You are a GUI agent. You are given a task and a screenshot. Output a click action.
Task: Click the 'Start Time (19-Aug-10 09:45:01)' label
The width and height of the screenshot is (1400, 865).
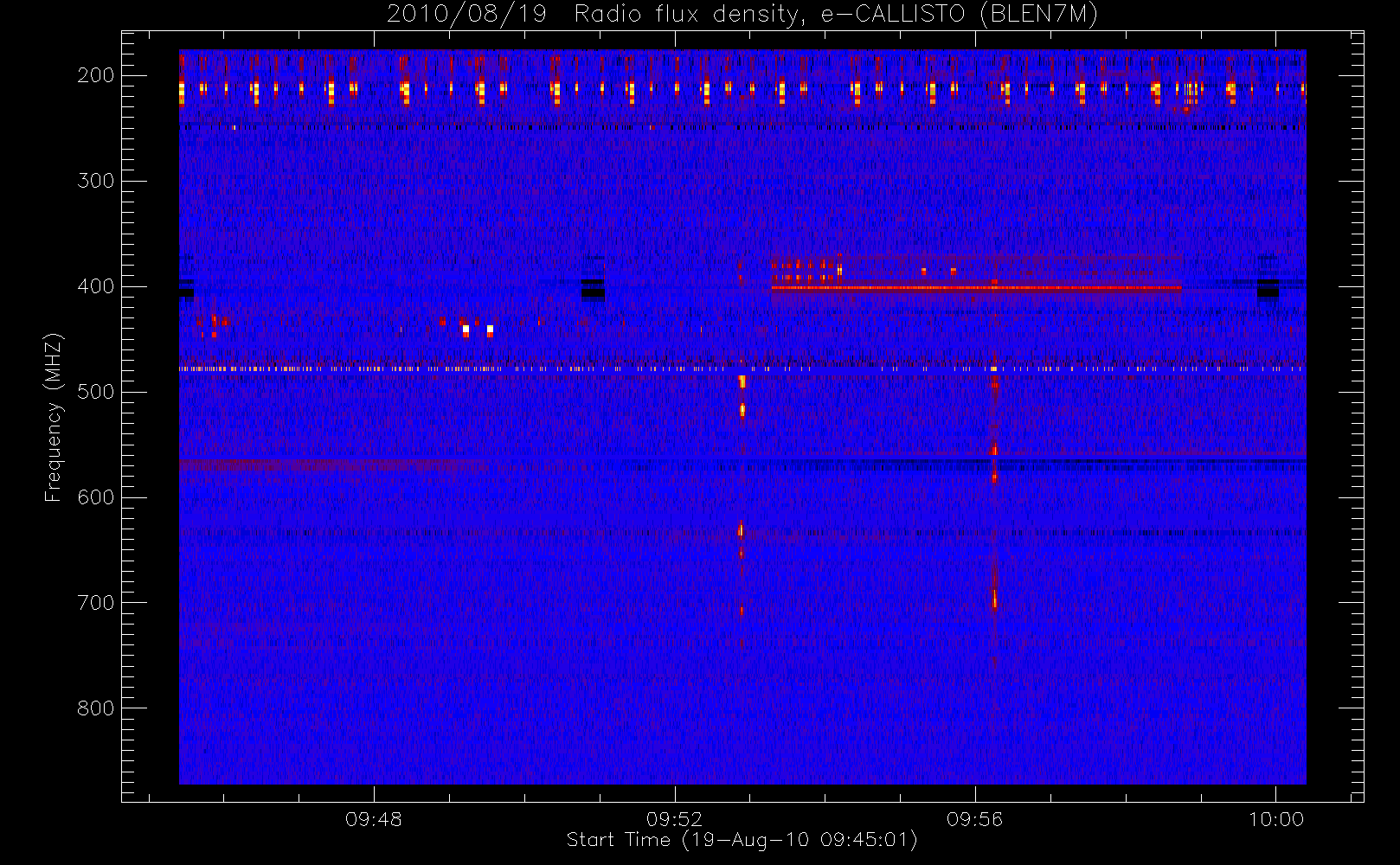point(742,840)
